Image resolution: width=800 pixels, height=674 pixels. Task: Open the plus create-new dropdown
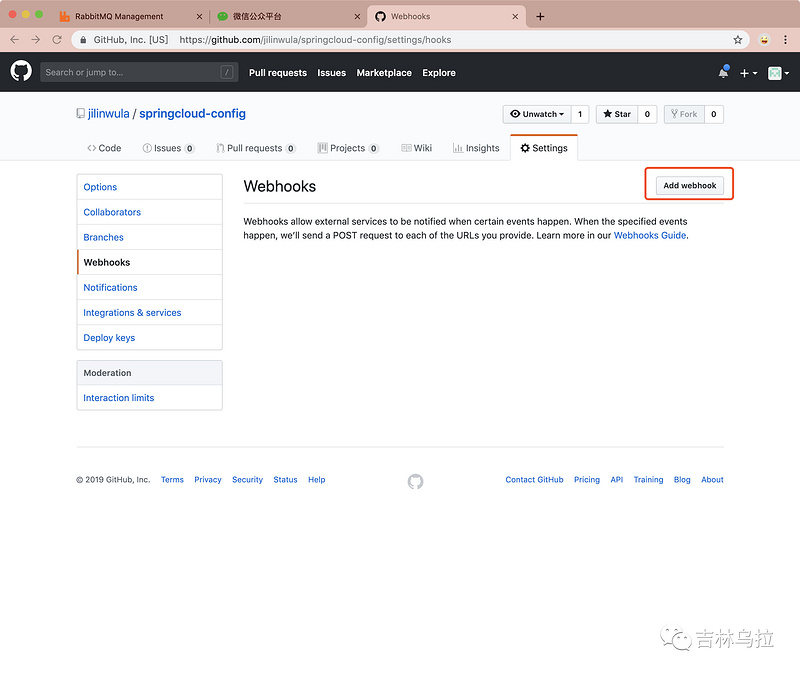pyautogui.click(x=748, y=73)
